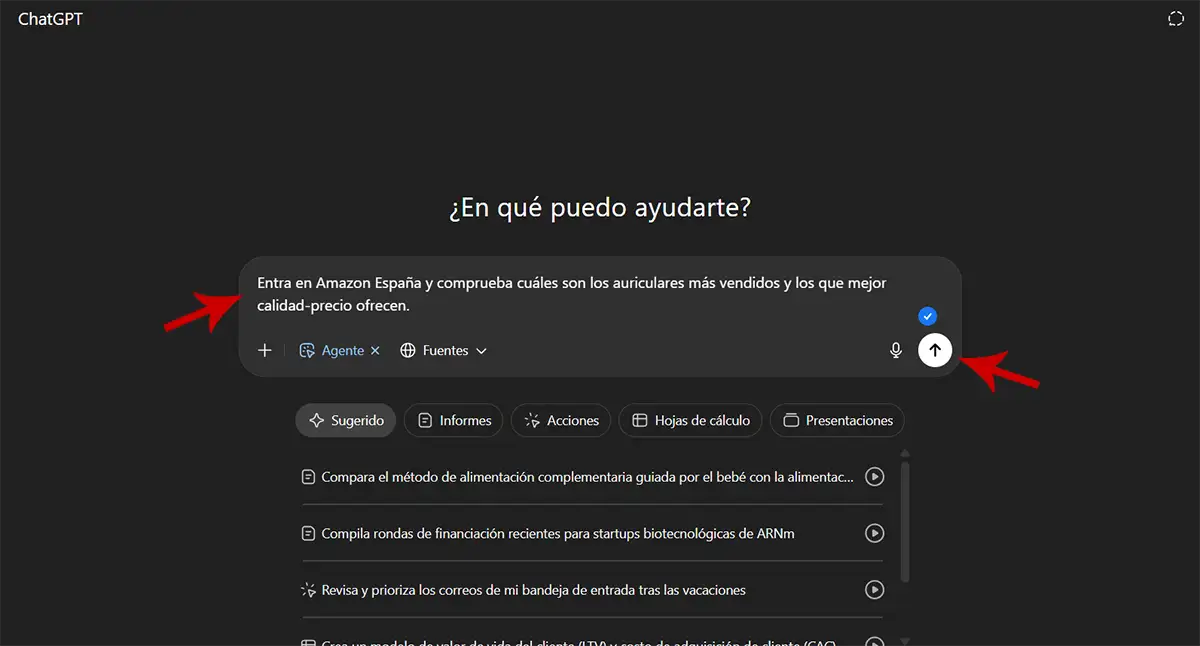Activate the microphone dictation icon
This screenshot has width=1200, height=646.
896,350
